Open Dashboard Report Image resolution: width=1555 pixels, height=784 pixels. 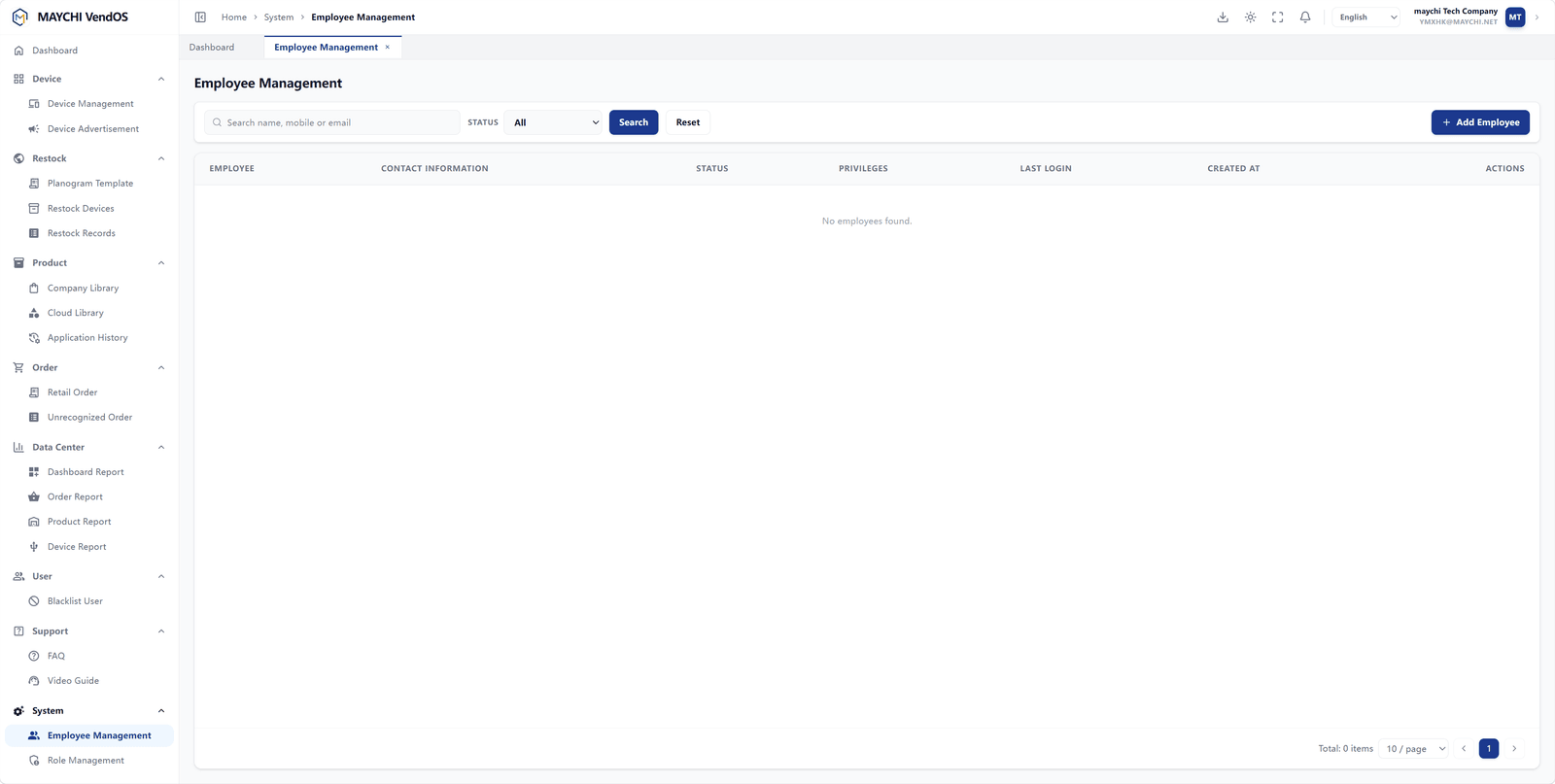click(89, 472)
